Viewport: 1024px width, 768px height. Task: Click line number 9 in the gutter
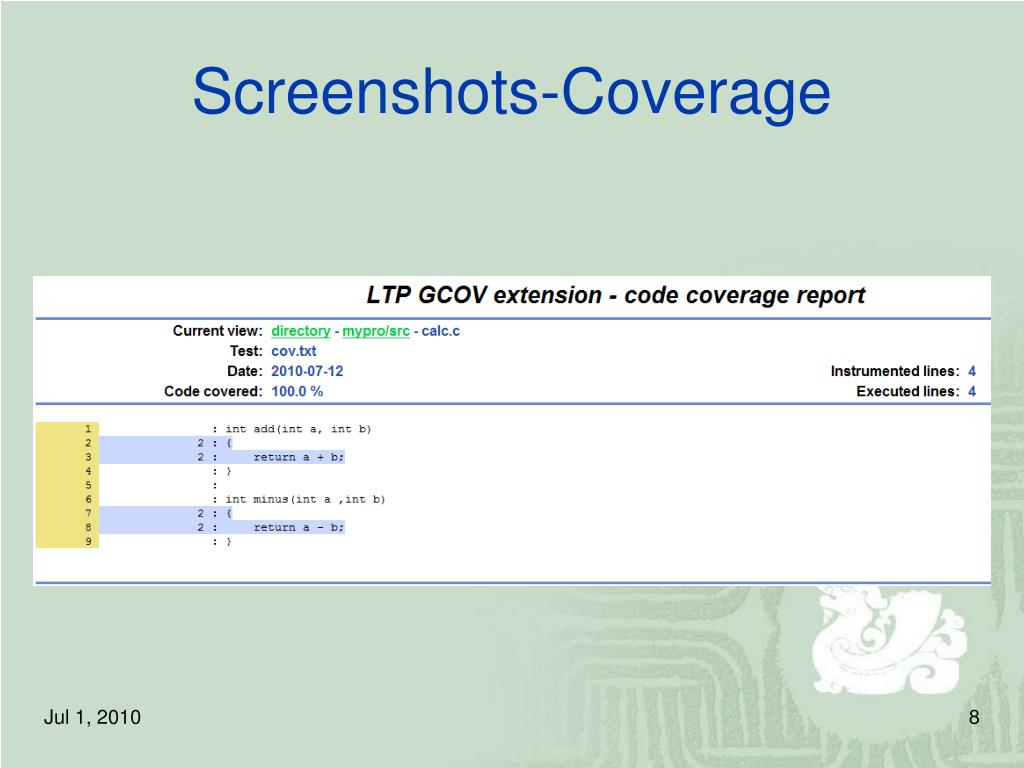(88, 541)
